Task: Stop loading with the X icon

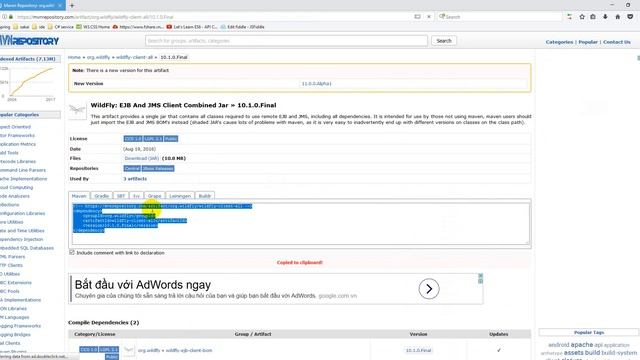Action: [429, 17]
